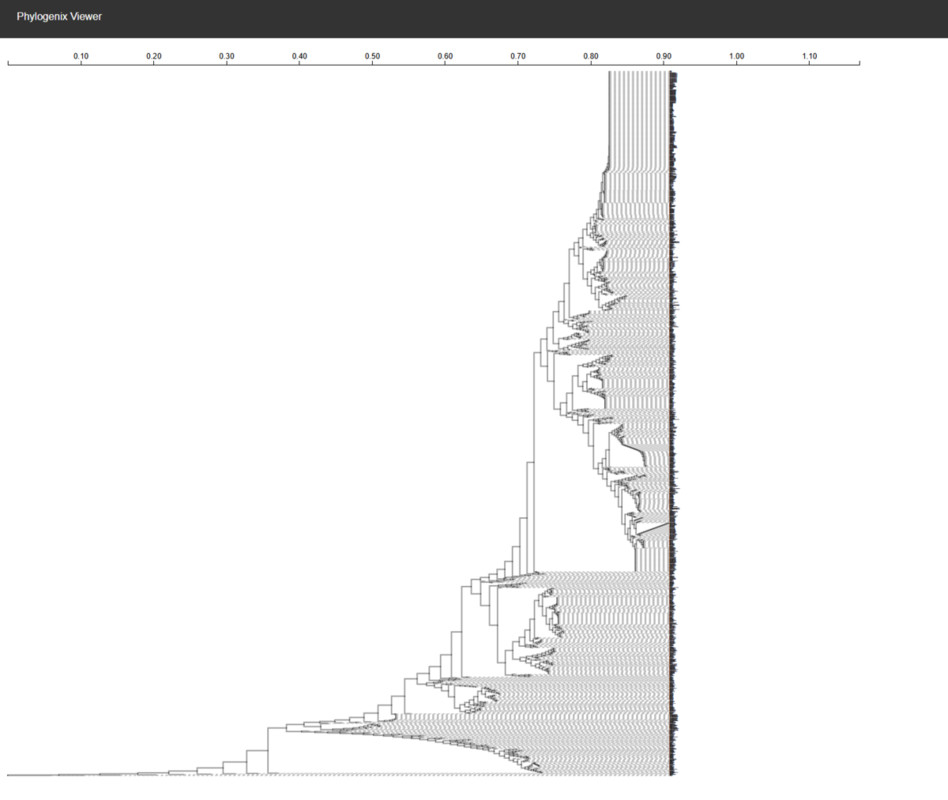948x800 pixels.
Task: Click the 0.40 scale label
Action: coord(299,56)
